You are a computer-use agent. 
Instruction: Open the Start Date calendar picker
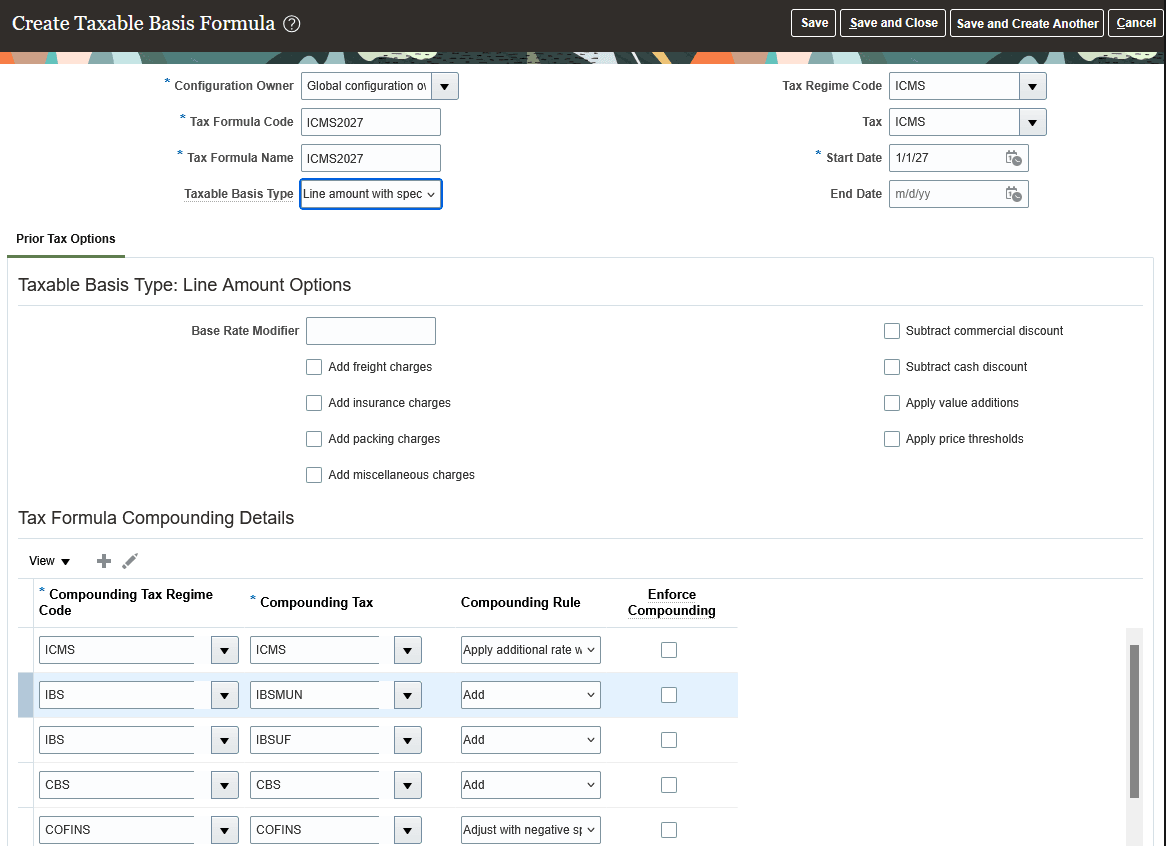point(1013,157)
